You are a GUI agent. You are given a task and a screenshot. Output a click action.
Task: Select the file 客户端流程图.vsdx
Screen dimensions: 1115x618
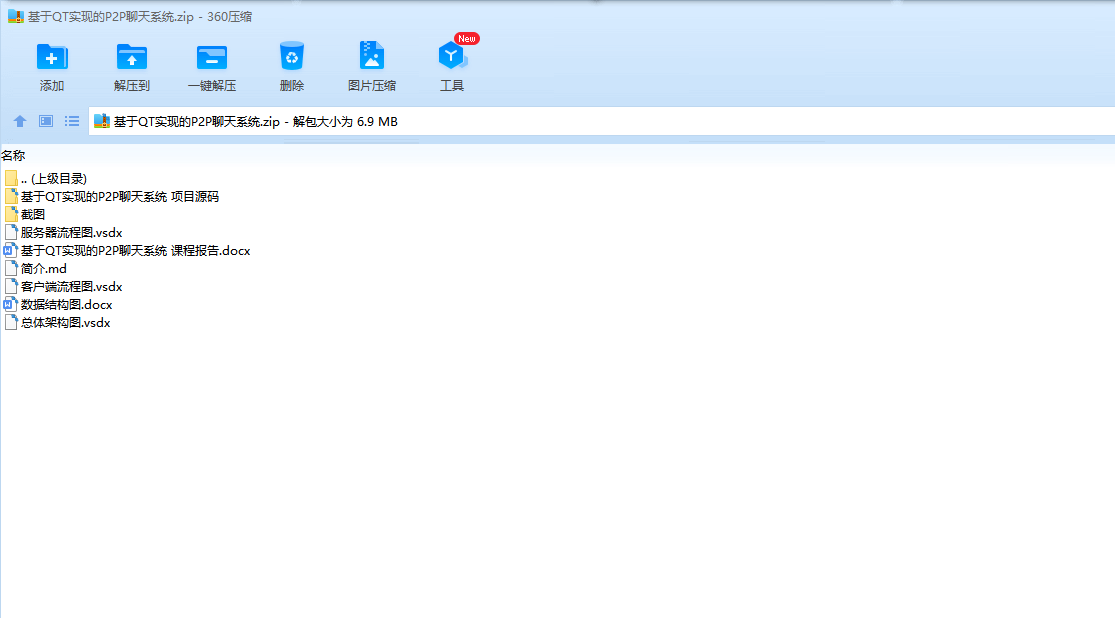[63, 287]
